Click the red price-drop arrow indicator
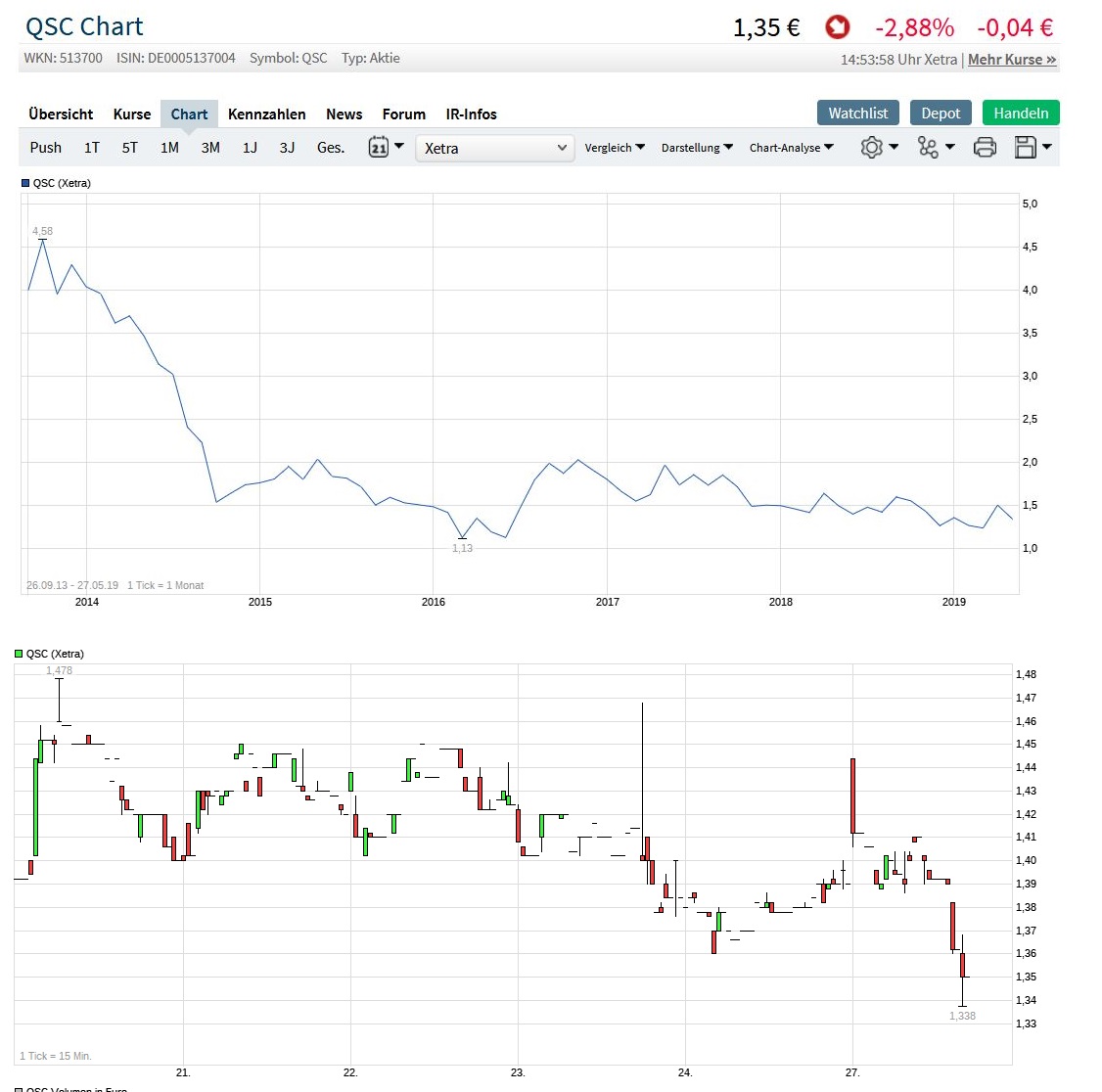The image size is (1102, 1092). (837, 27)
